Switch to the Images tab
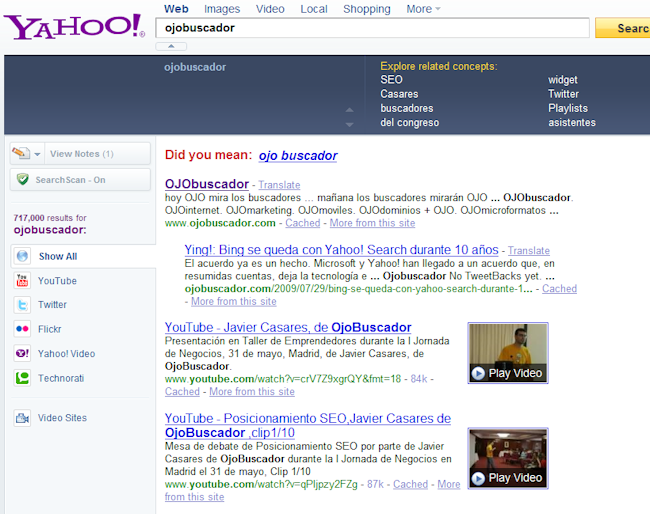Screen dimensions: 650x514 click(222, 9)
